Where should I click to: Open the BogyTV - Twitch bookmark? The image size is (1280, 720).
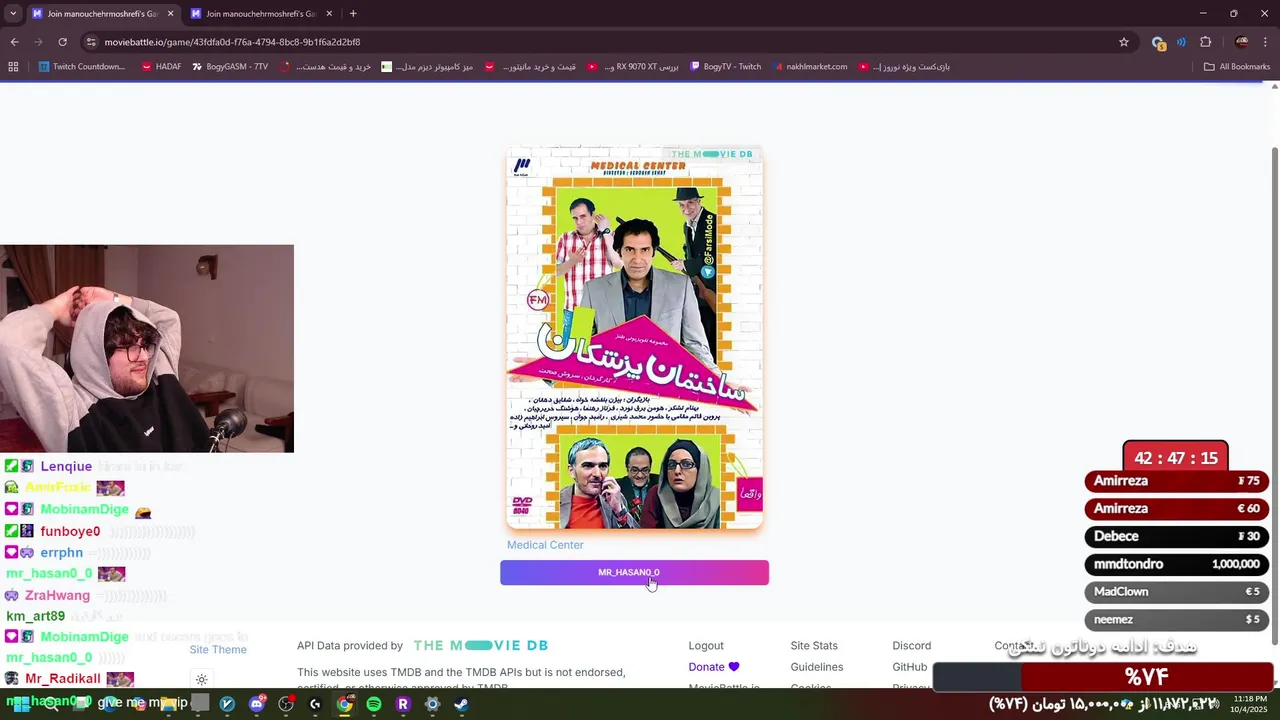click(724, 67)
